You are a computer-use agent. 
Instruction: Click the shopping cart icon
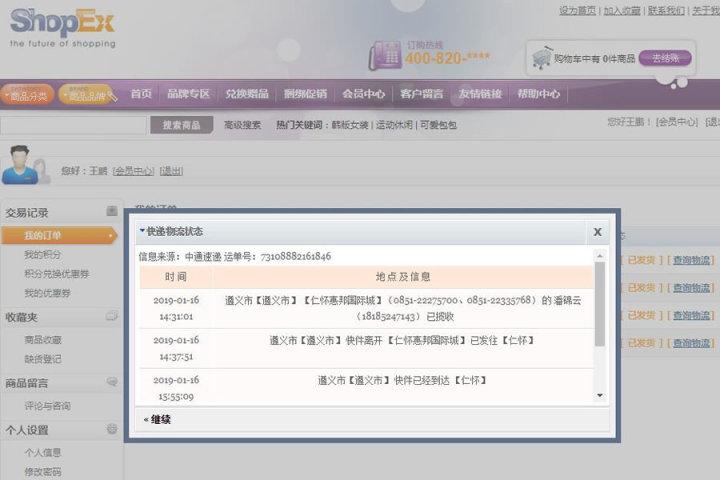(x=541, y=58)
